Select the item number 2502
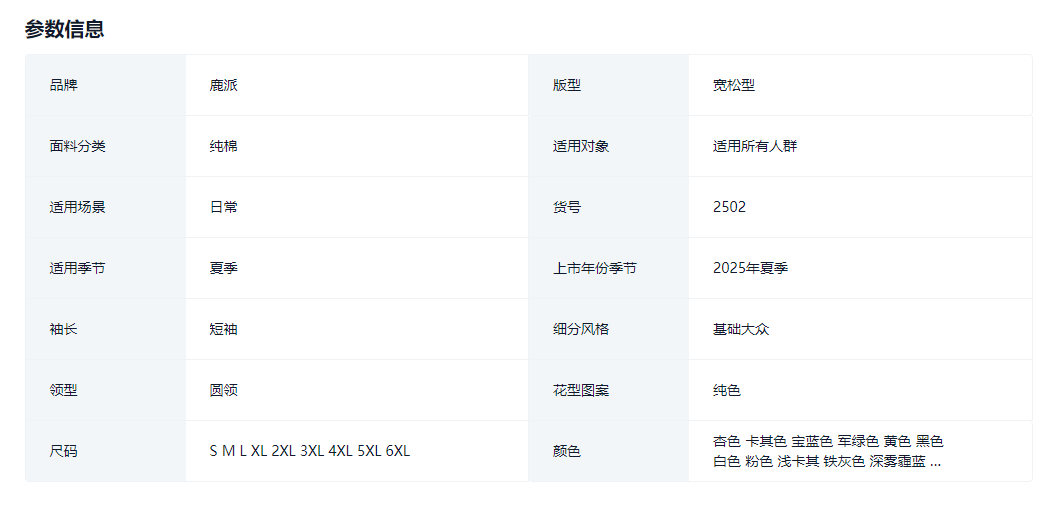Screen dimensions: 1059x517 pos(729,207)
